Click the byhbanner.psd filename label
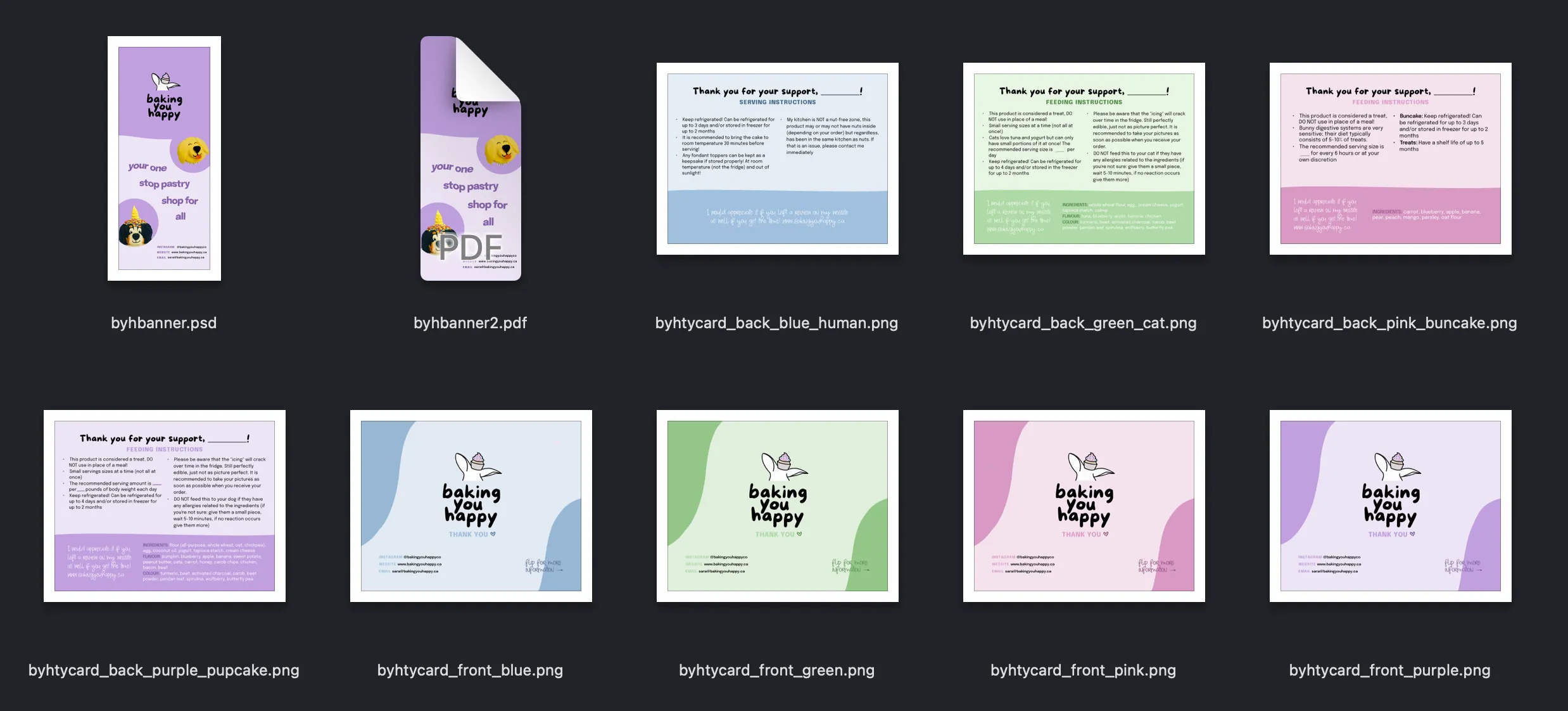Image resolution: width=1568 pixels, height=711 pixels. pos(164,323)
